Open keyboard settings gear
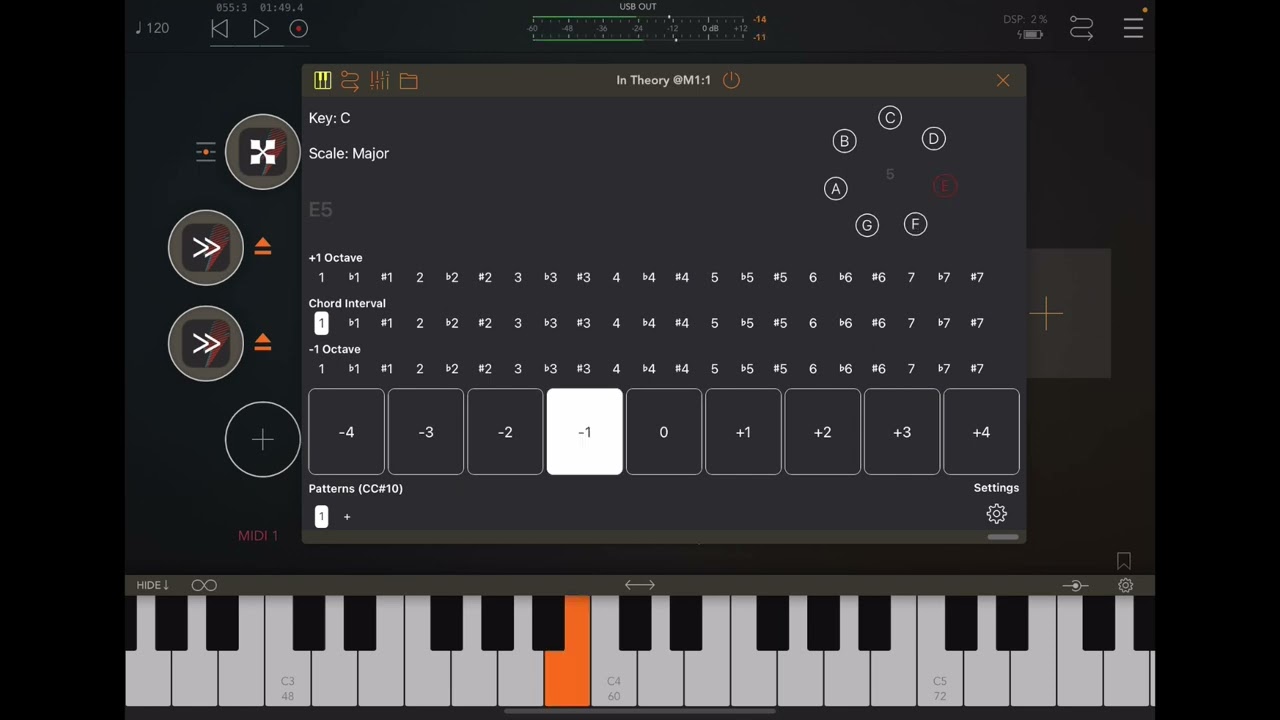The image size is (1280, 720). [1125, 585]
